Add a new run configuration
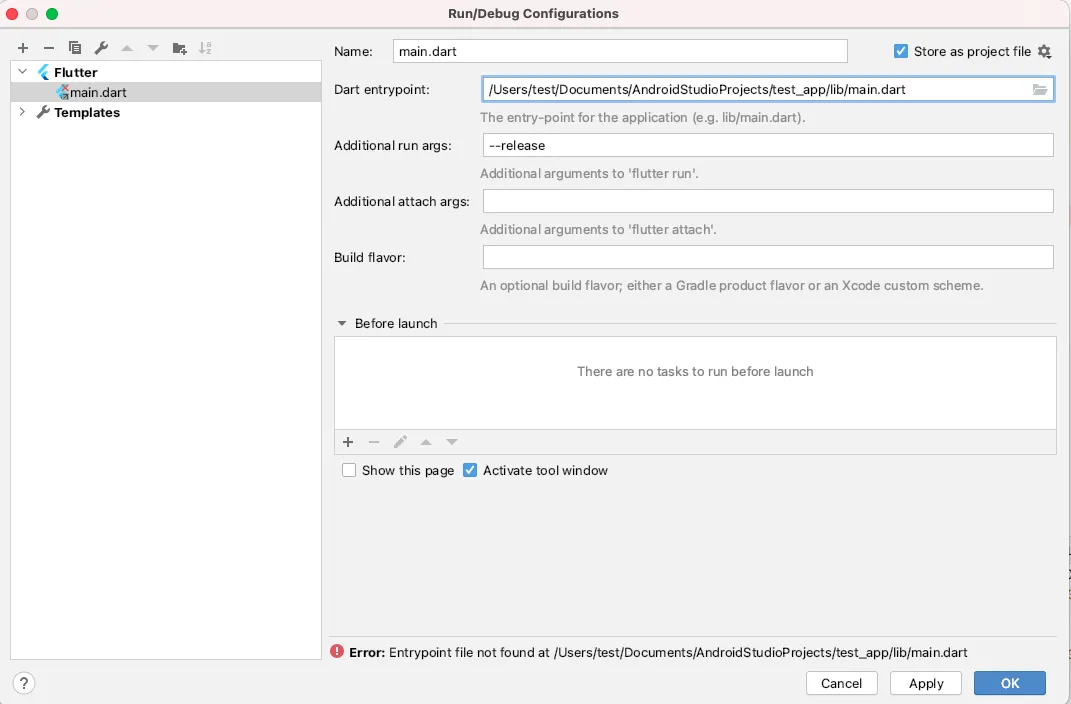The image size is (1071, 704). [x=23, y=48]
